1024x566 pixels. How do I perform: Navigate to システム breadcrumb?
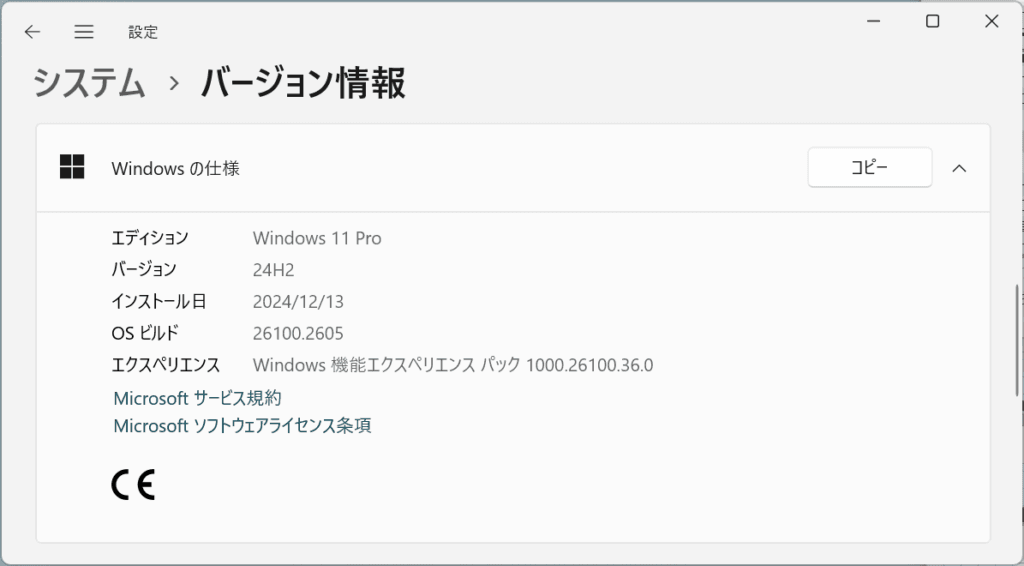click(x=89, y=84)
